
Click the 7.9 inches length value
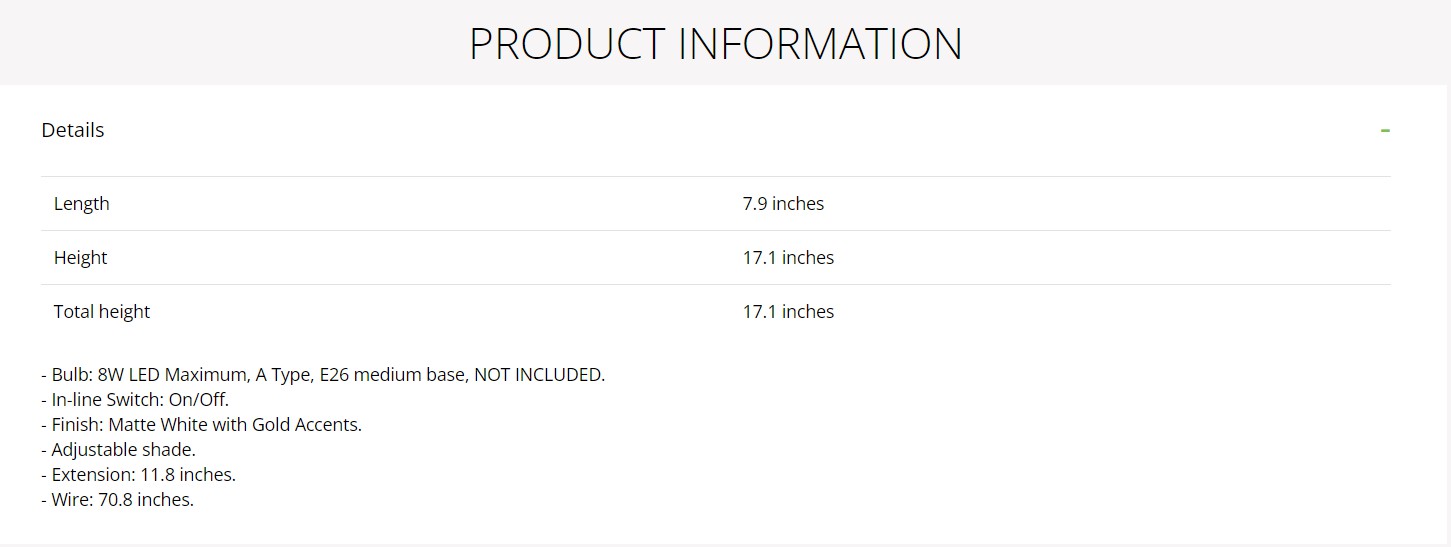tap(783, 204)
